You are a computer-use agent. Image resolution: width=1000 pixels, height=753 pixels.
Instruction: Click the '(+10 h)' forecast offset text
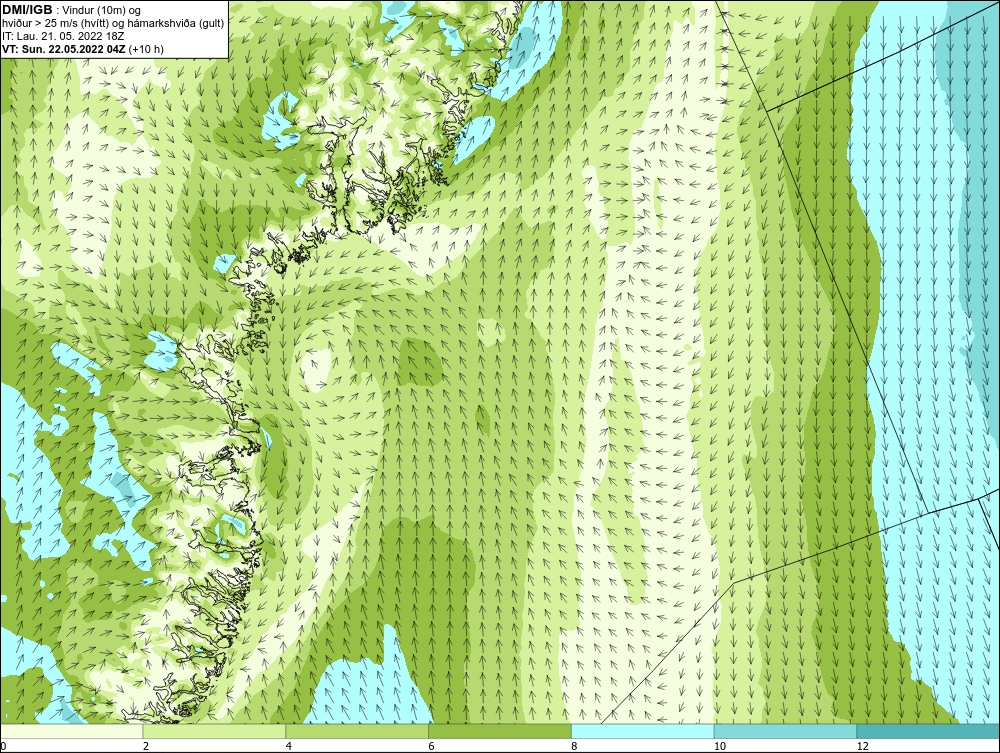[146, 49]
